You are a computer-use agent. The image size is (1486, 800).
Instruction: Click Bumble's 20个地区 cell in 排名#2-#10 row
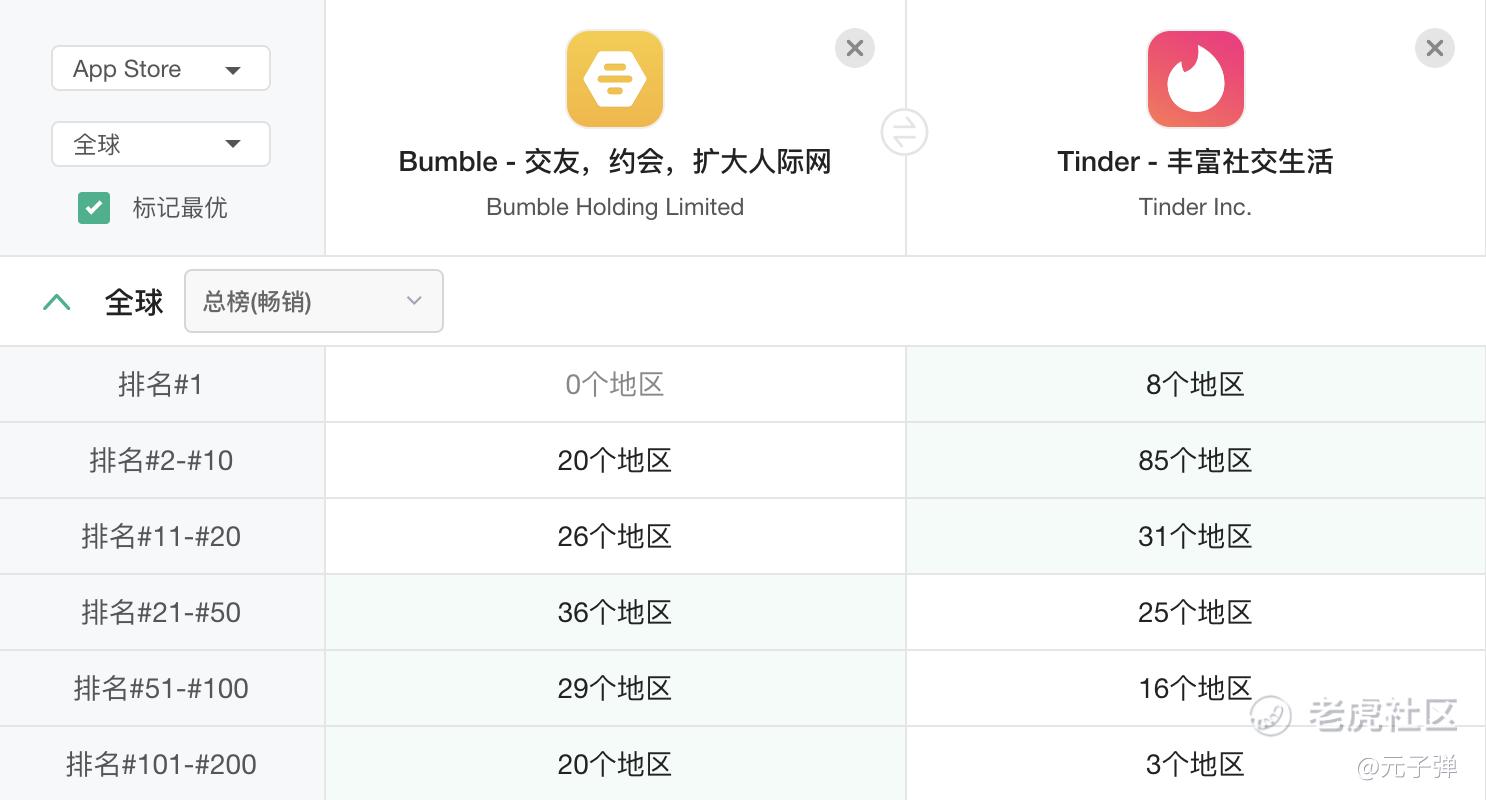click(x=615, y=460)
